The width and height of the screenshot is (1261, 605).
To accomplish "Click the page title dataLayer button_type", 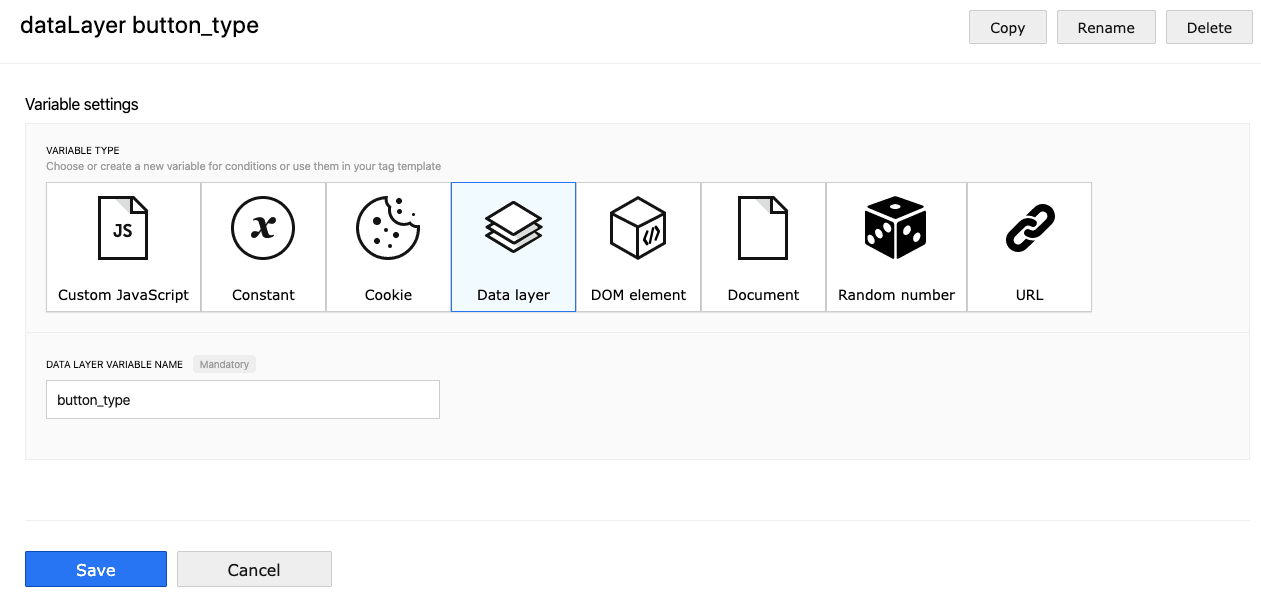I will tap(139, 26).
